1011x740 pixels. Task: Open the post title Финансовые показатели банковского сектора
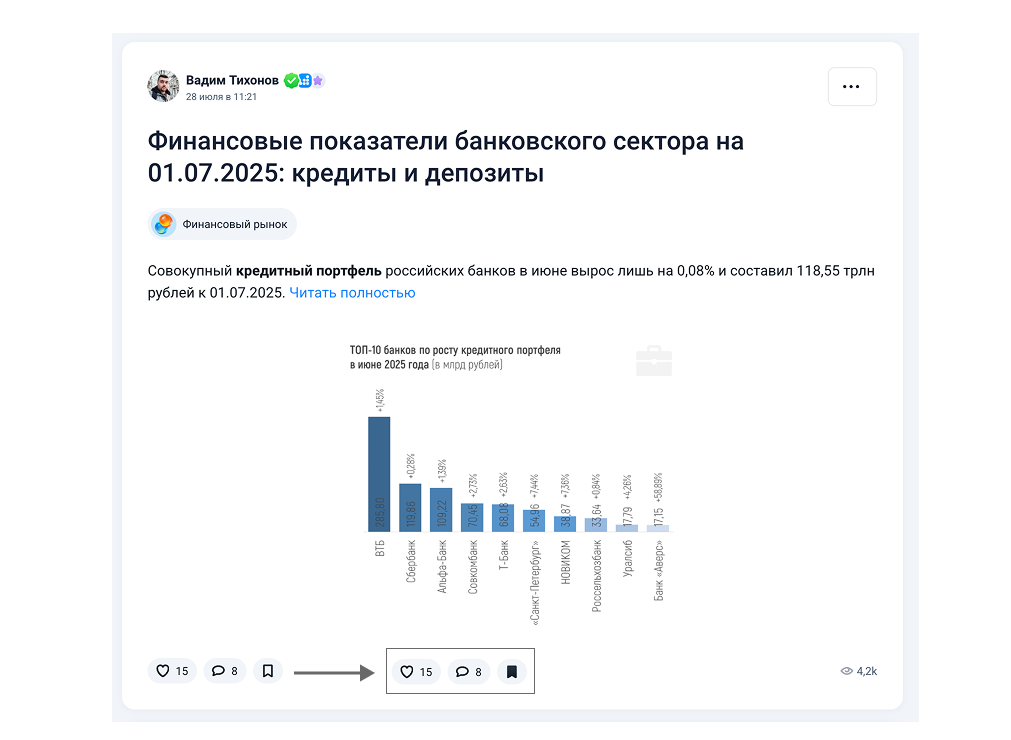pos(446,157)
